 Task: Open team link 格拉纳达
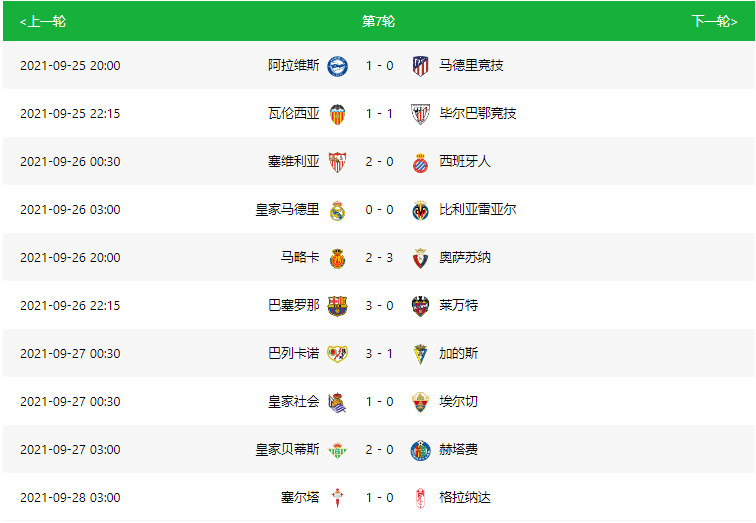point(465,497)
